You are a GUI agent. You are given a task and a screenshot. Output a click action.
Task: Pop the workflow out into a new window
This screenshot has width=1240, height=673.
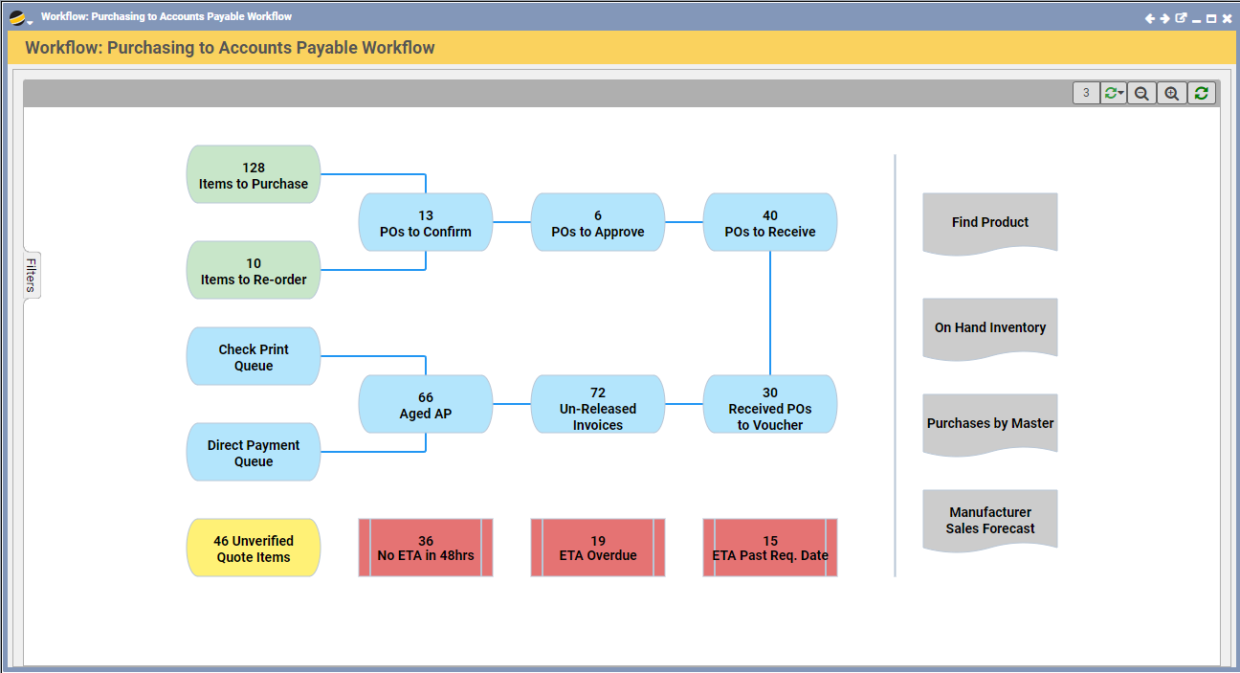[x=1181, y=17]
